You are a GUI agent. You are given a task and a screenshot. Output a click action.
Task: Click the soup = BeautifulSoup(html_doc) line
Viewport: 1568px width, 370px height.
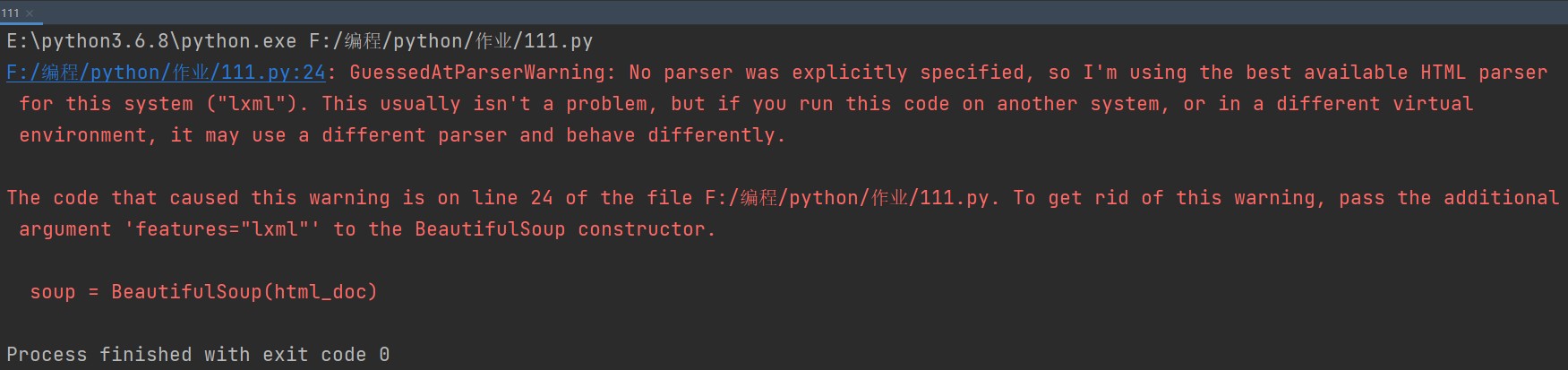pos(203,292)
